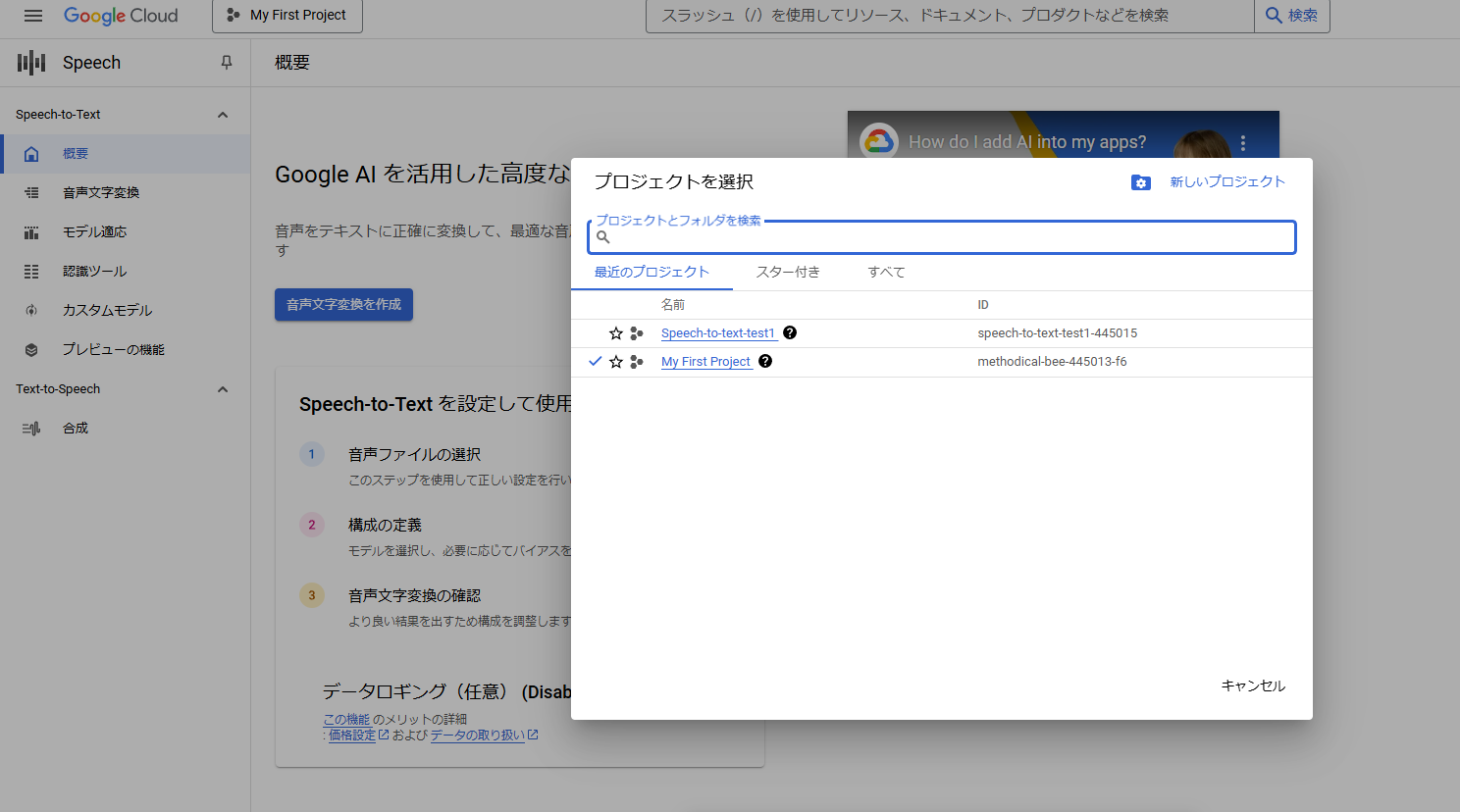Click the 音声文字変換を作成 button
The width and height of the screenshot is (1460, 812).
[x=343, y=304]
